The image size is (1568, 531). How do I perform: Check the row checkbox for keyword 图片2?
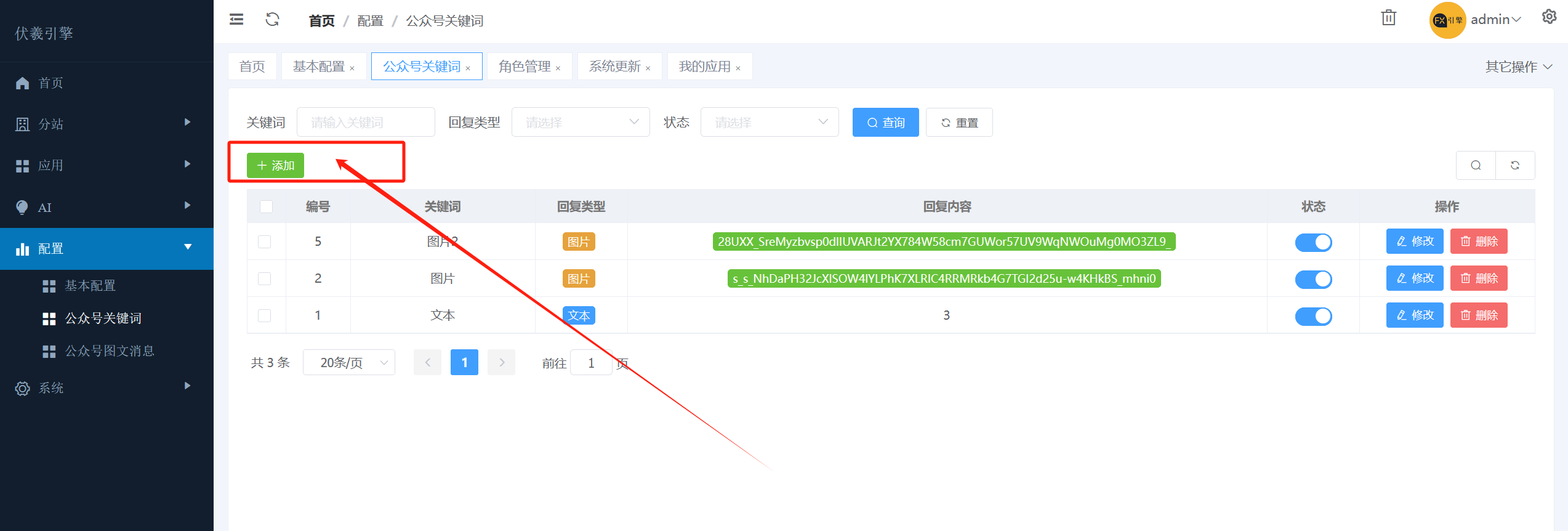click(x=265, y=241)
